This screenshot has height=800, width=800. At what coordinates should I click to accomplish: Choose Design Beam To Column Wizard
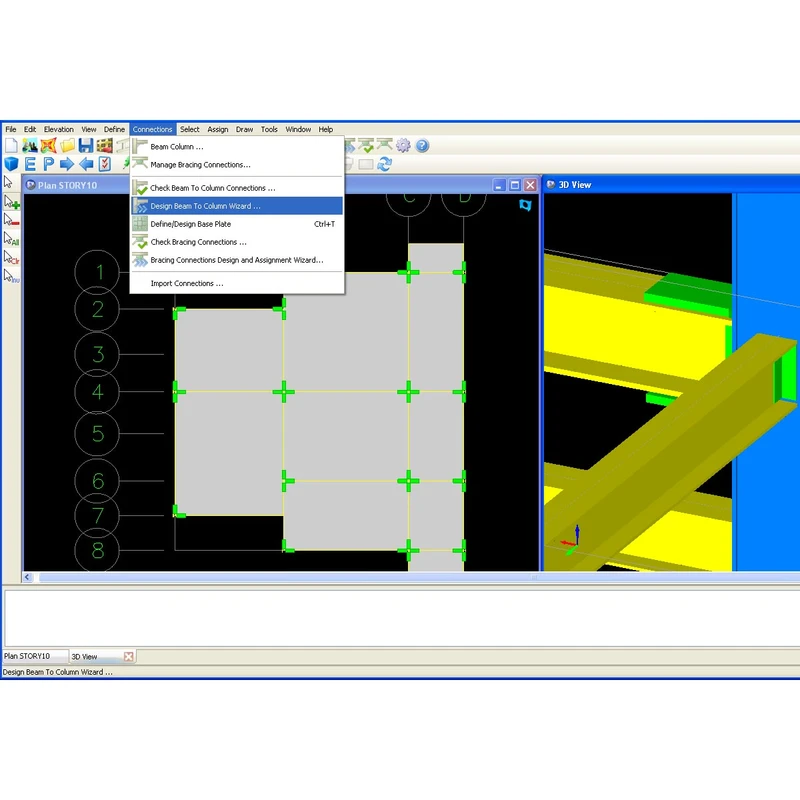[x=205, y=206]
